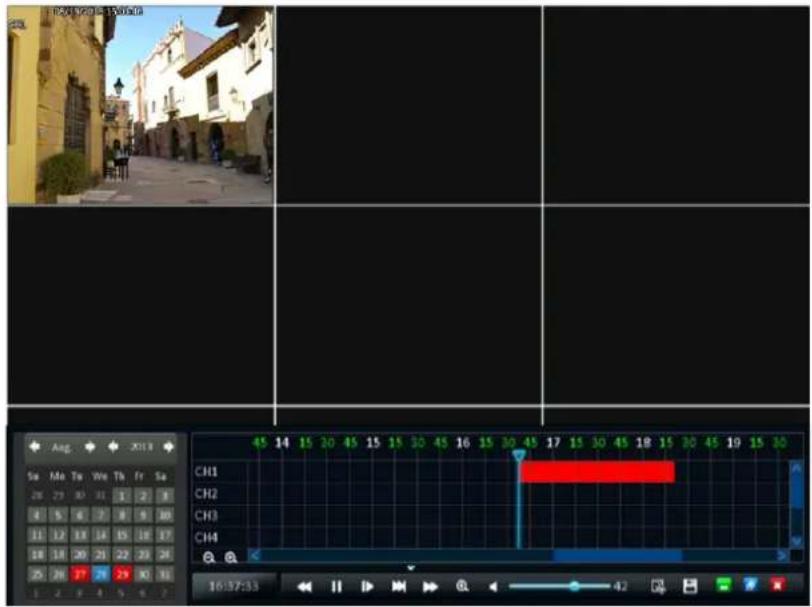Go to previous year in calendar
The image size is (812, 607).
point(113,446)
